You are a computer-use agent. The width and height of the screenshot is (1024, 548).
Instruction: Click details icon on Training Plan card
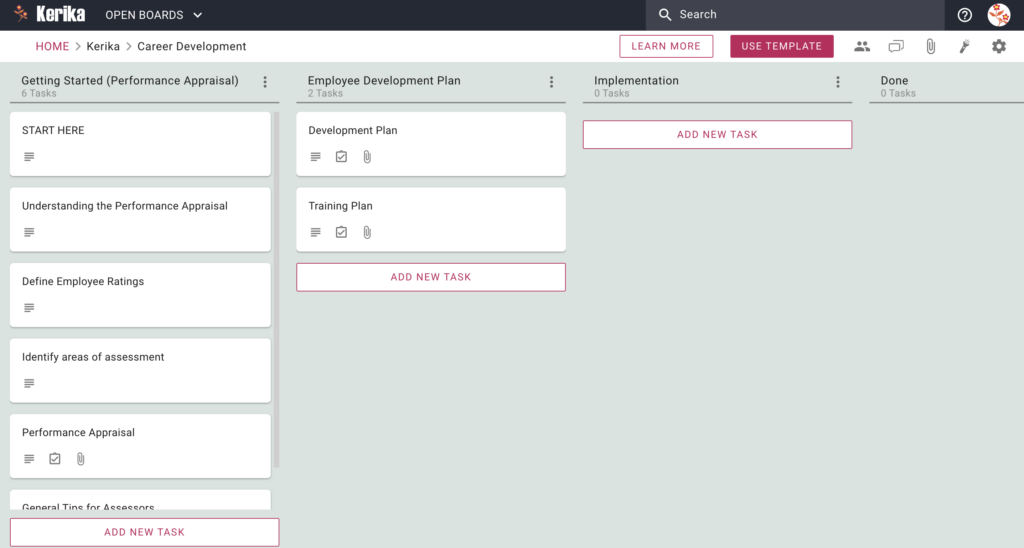(315, 233)
